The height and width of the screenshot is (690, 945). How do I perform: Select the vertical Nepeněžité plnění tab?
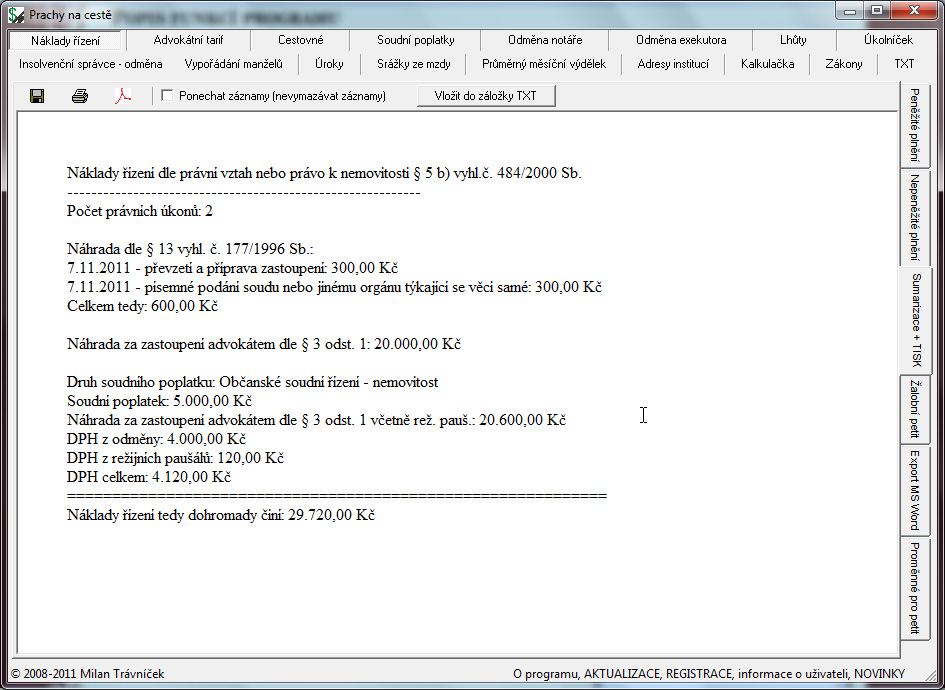pyautogui.click(x=915, y=218)
